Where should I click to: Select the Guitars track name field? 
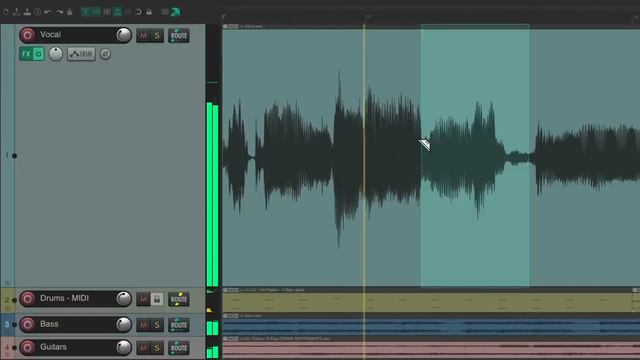[x=76, y=347]
